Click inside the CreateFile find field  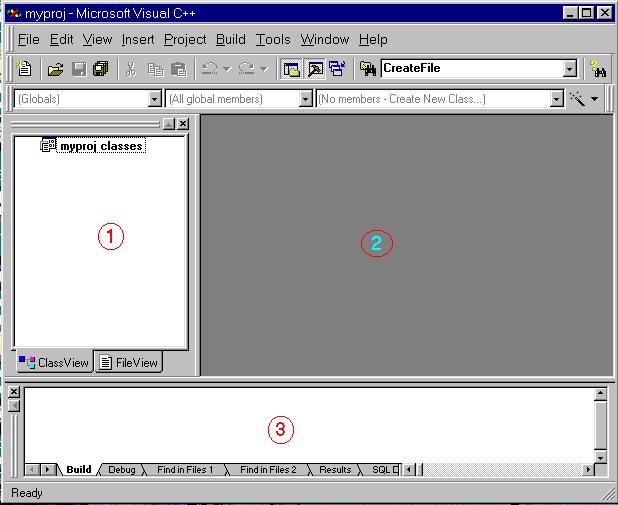point(472,69)
